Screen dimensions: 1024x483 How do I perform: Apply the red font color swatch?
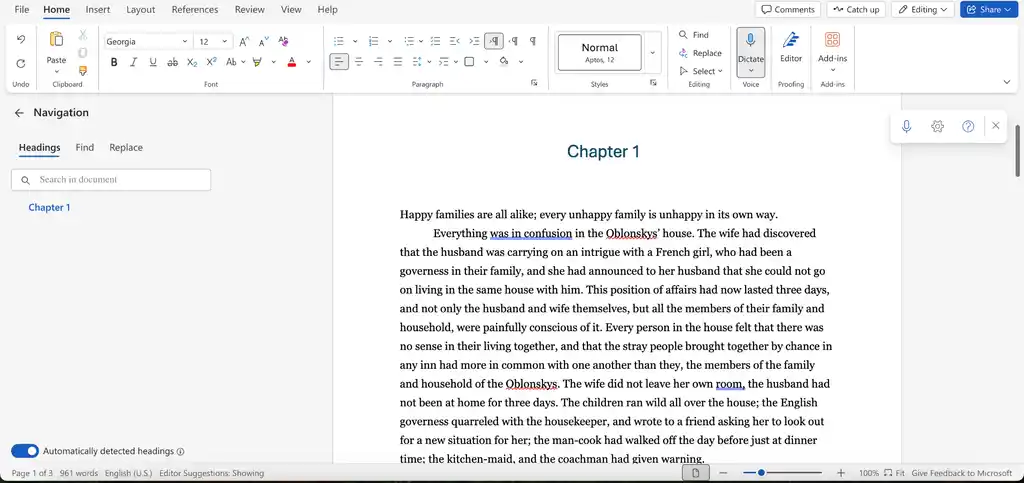click(x=291, y=62)
